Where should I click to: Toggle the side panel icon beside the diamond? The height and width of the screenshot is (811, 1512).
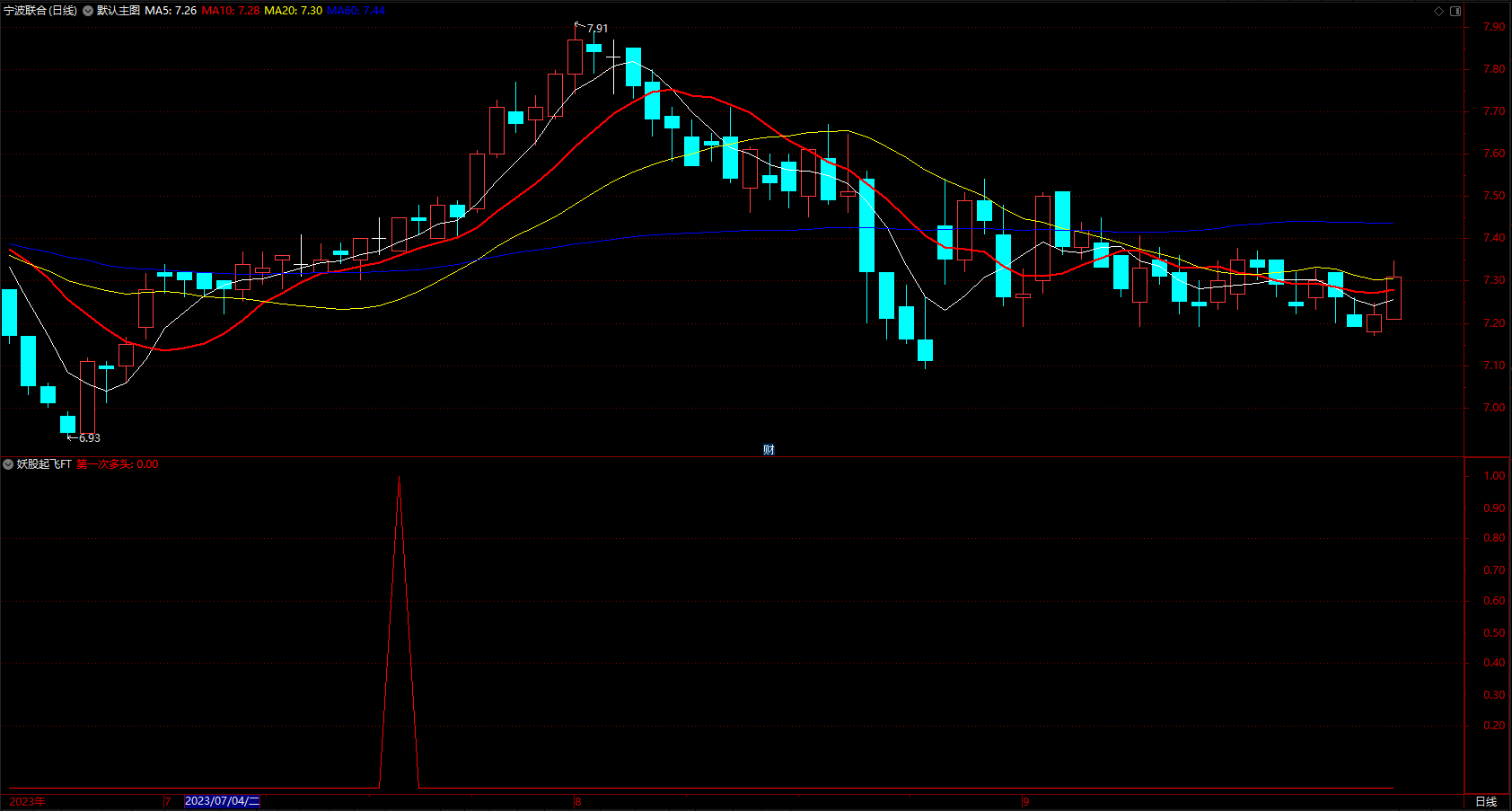click(1455, 11)
